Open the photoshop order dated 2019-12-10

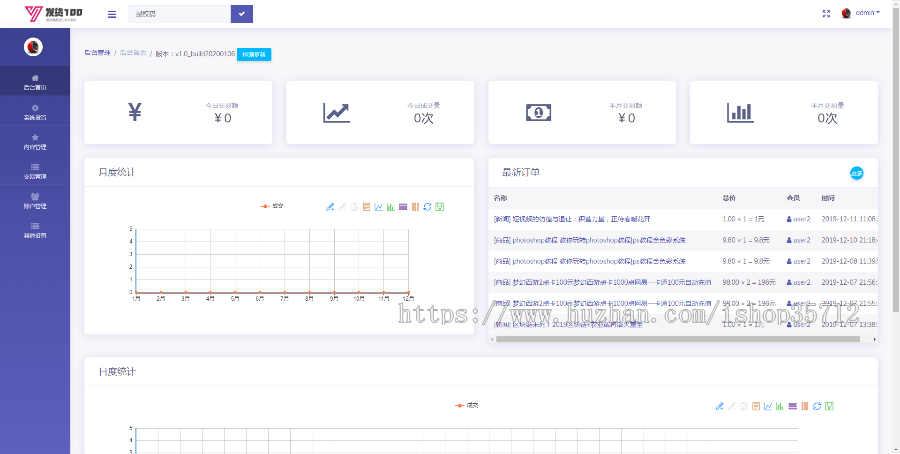coord(589,240)
